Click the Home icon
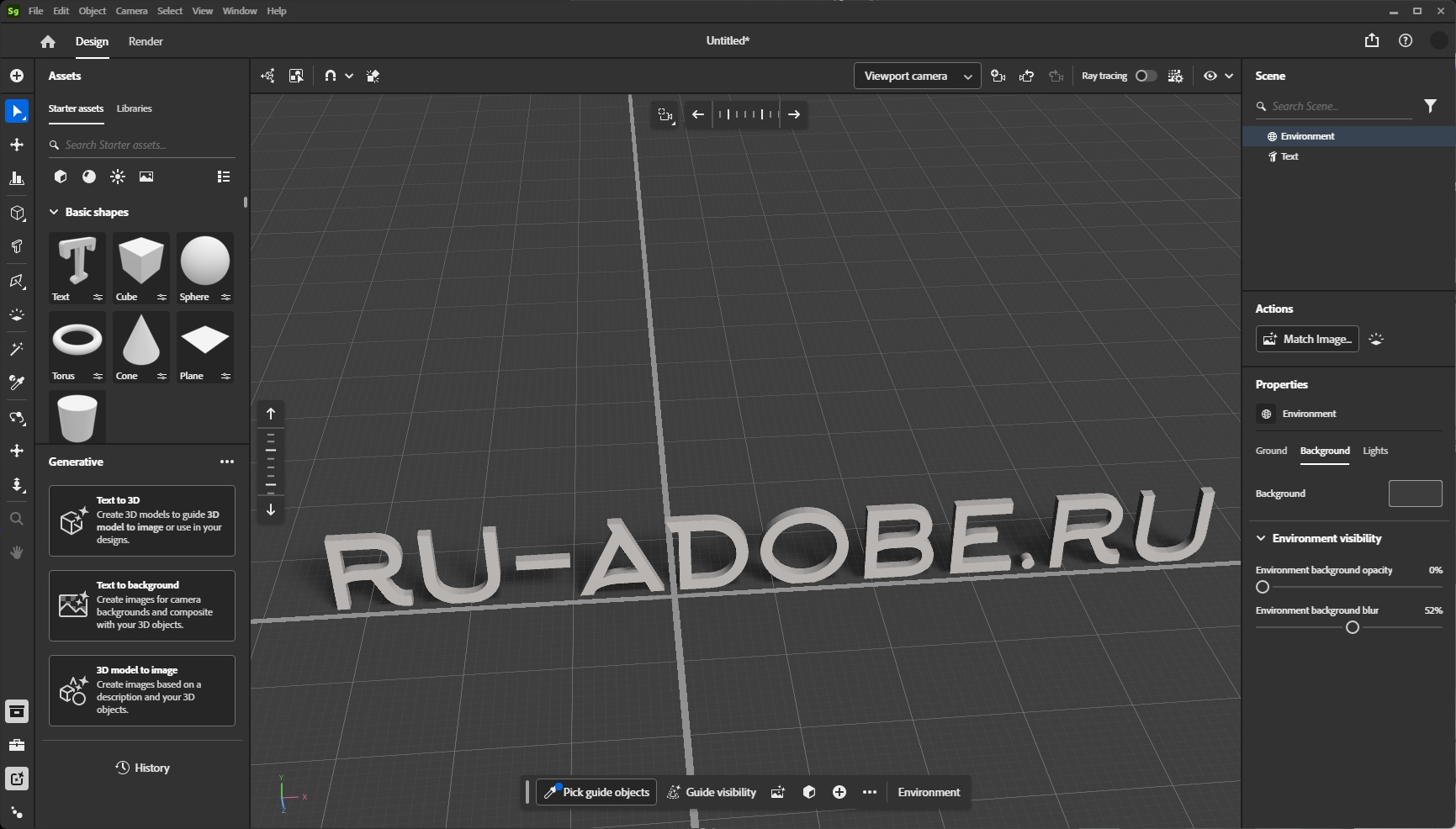 pyautogui.click(x=48, y=41)
